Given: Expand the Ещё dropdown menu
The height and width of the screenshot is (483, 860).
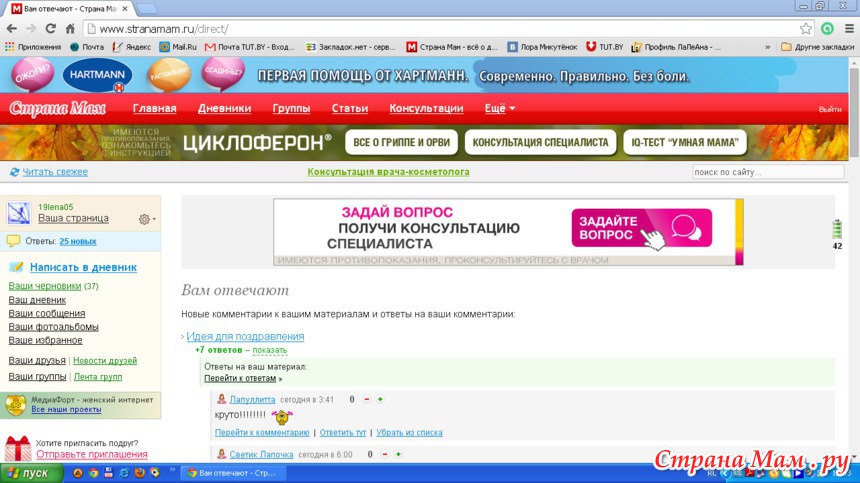Looking at the screenshot, I should [x=500, y=109].
